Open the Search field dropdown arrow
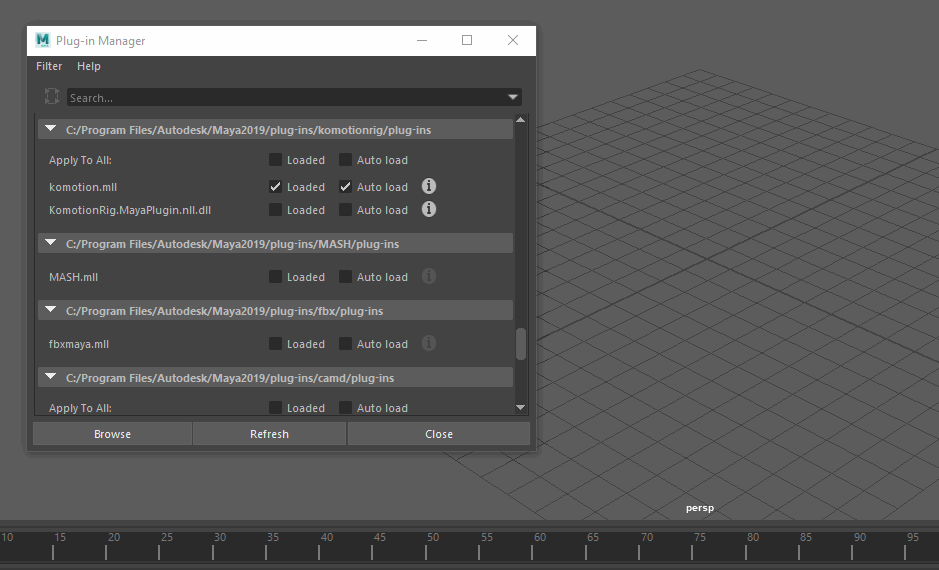This screenshot has height=570, width=939. tap(513, 97)
